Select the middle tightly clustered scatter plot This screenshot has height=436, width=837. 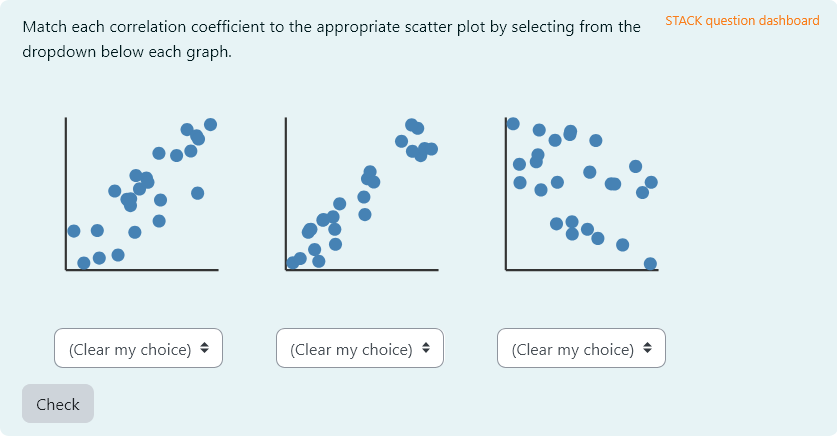361,195
